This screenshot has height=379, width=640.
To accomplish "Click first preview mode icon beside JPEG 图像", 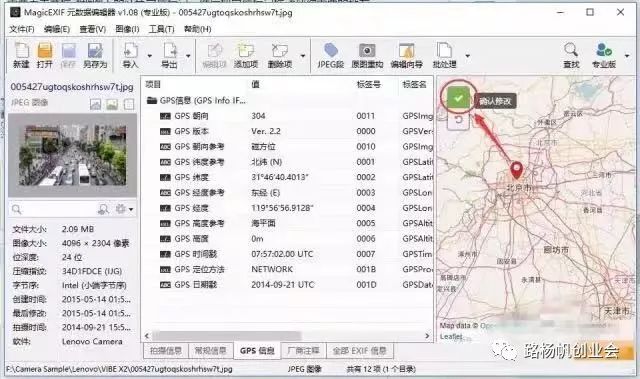I will pos(95,104).
